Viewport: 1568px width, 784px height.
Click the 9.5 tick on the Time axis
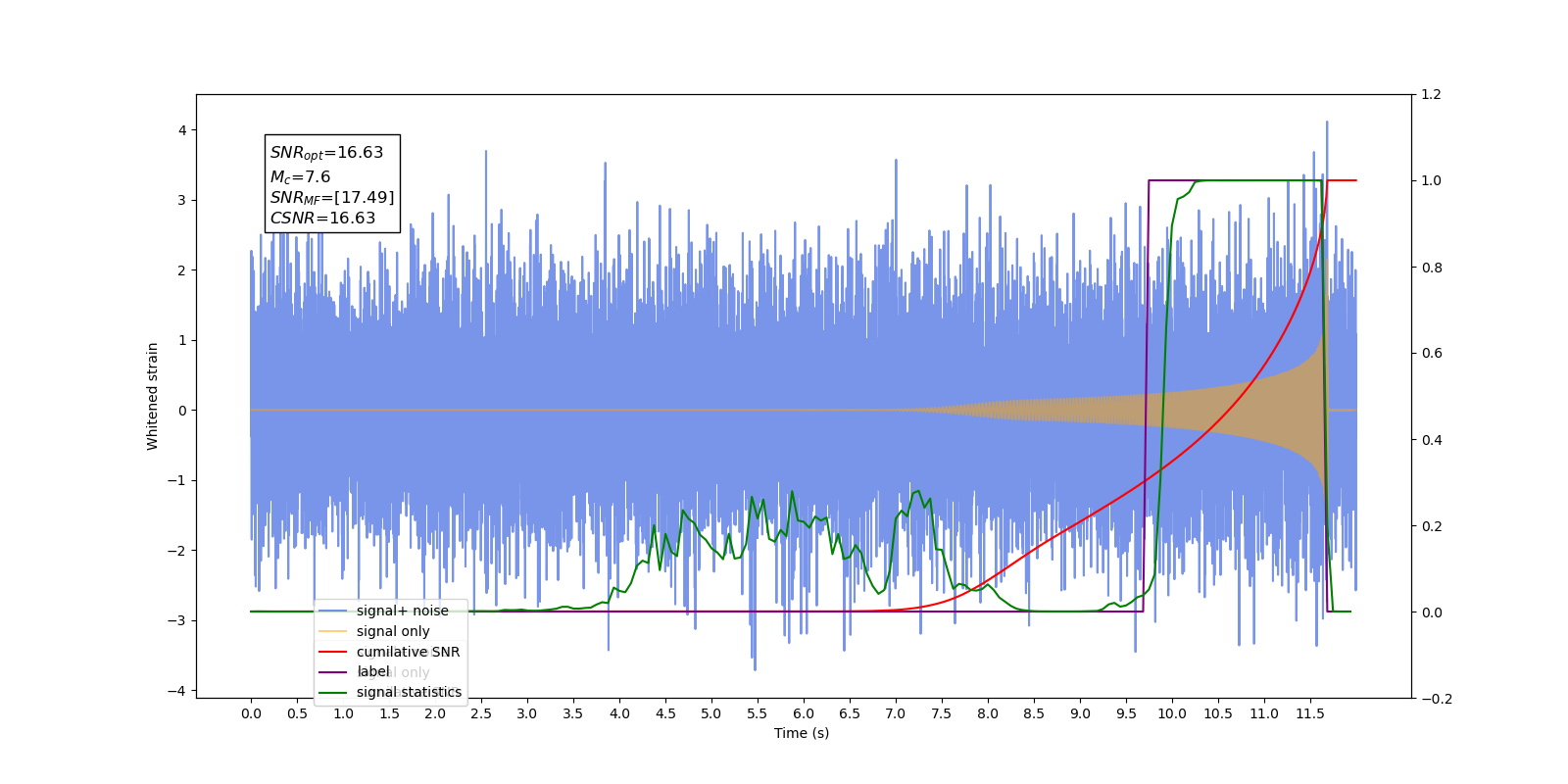tap(1126, 713)
